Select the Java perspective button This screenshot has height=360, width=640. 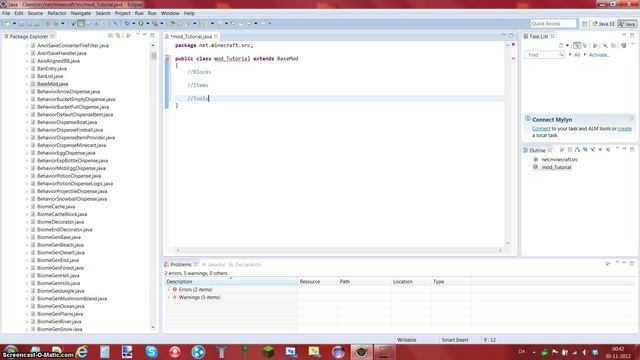[627, 24]
